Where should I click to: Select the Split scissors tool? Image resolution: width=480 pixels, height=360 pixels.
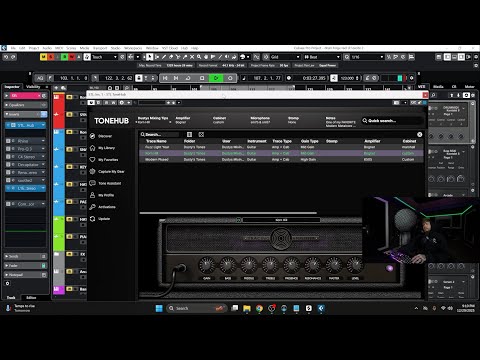pos(178,57)
